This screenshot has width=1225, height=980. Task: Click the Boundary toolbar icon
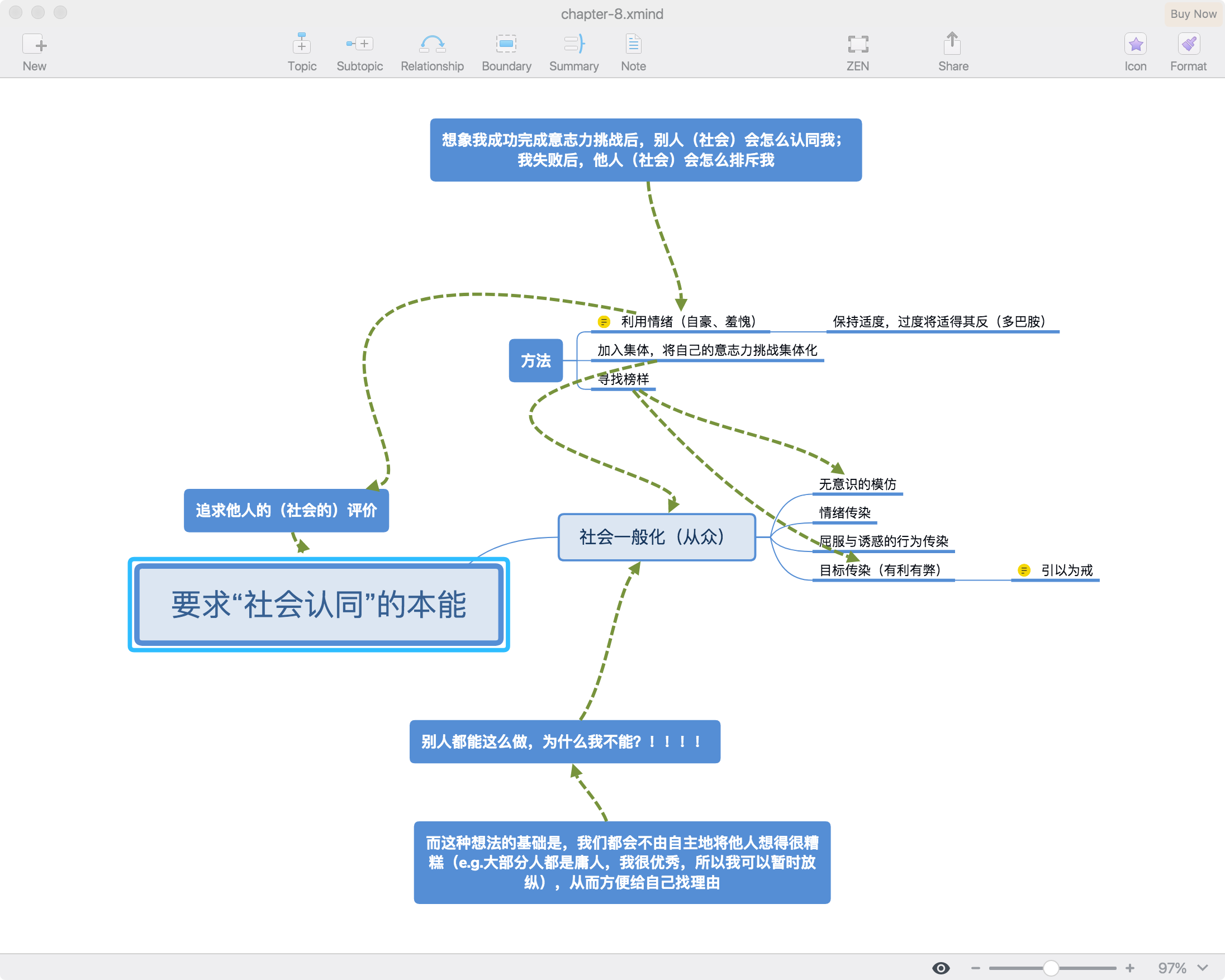[506, 44]
